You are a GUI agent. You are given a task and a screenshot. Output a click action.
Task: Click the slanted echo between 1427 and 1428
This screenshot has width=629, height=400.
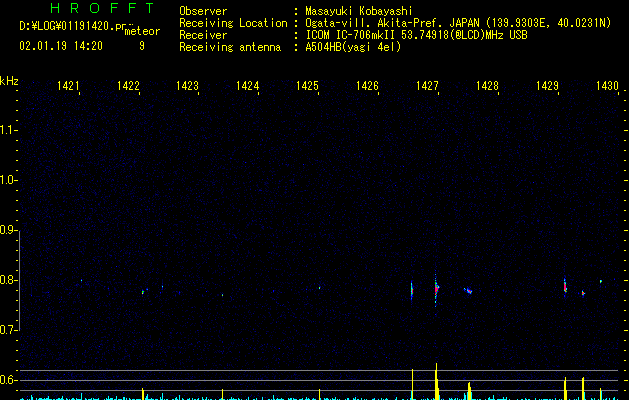pyautogui.click(x=468, y=290)
